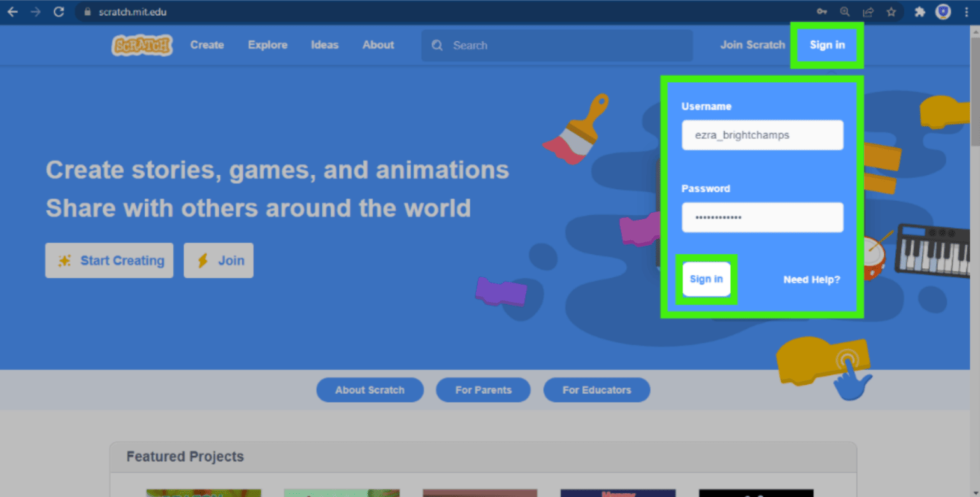Open the browser extensions puzzle icon
This screenshot has width=980, height=497.
pyautogui.click(x=920, y=12)
